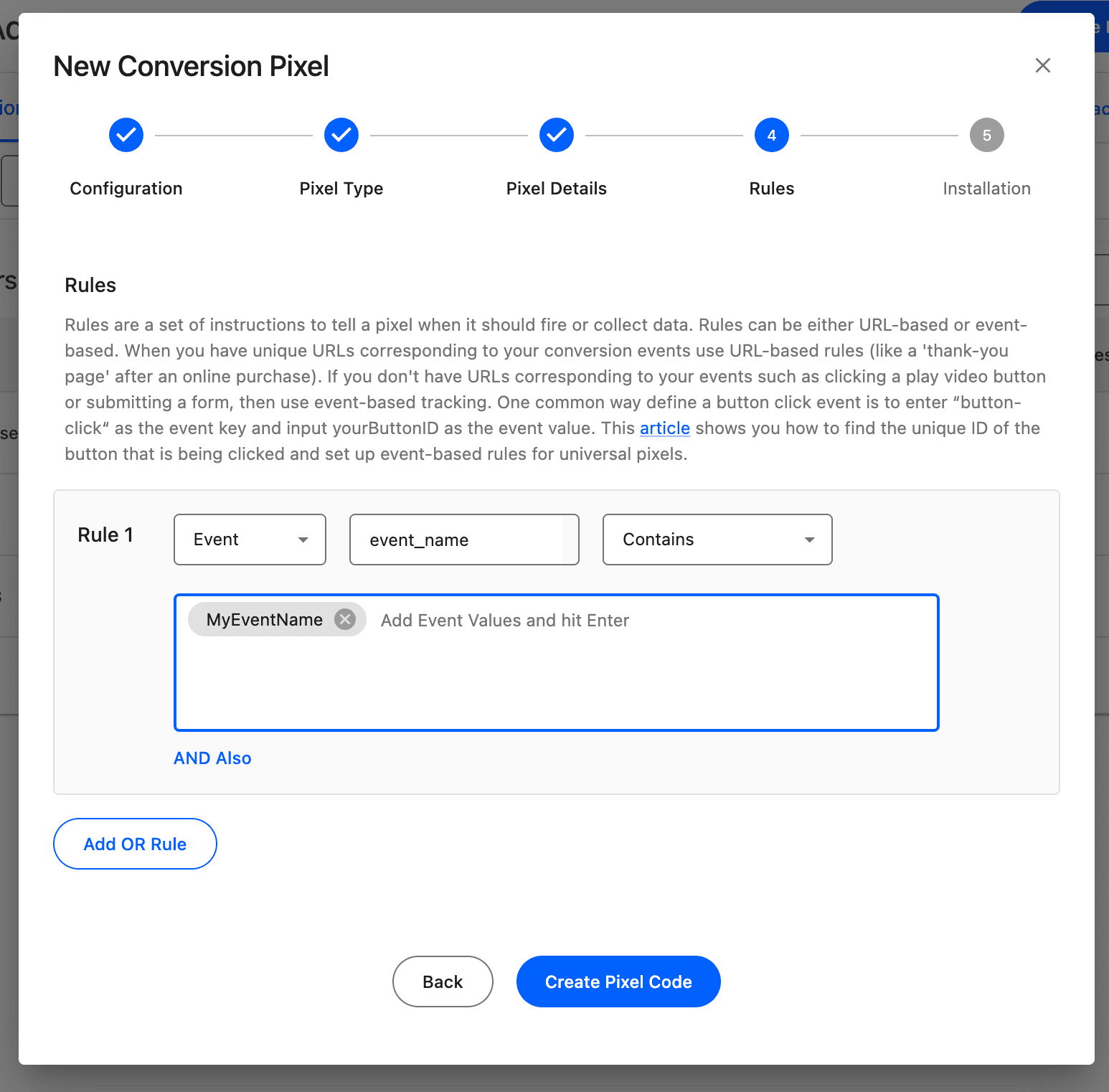Screen dimensions: 1109x1092
Task: Remove the MyEventName value chip
Action: point(345,619)
